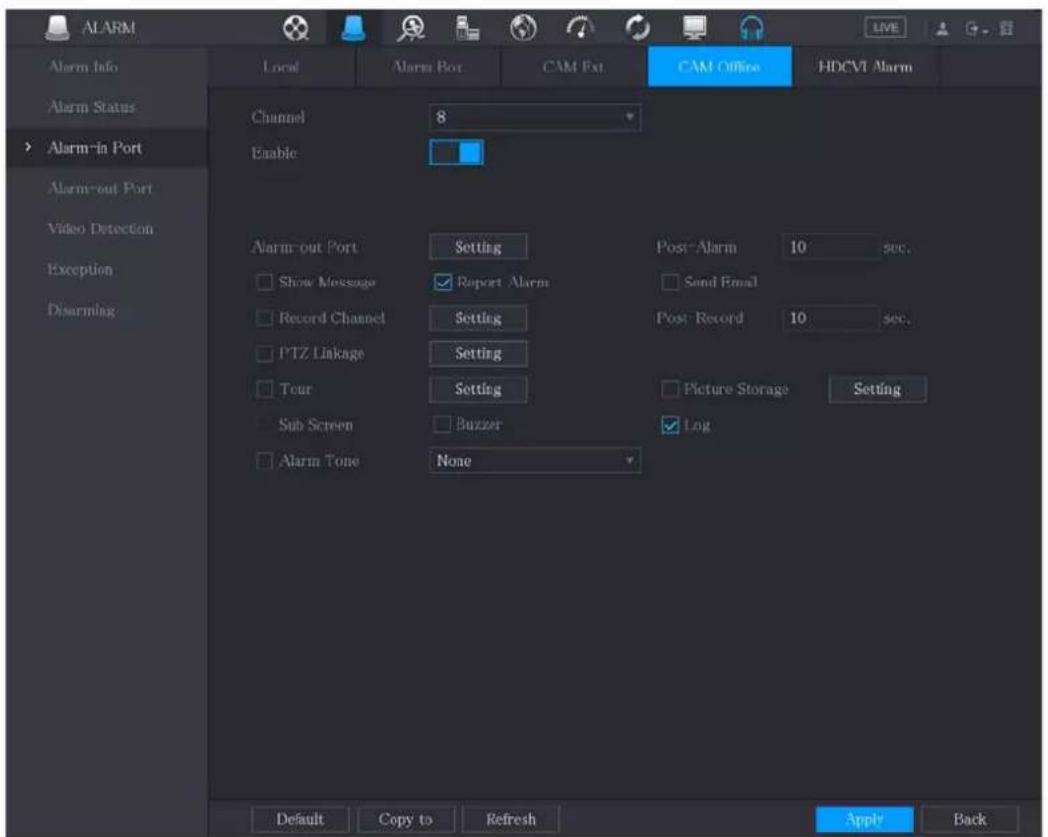Click Setting for PTZ Linkage

tap(478, 354)
